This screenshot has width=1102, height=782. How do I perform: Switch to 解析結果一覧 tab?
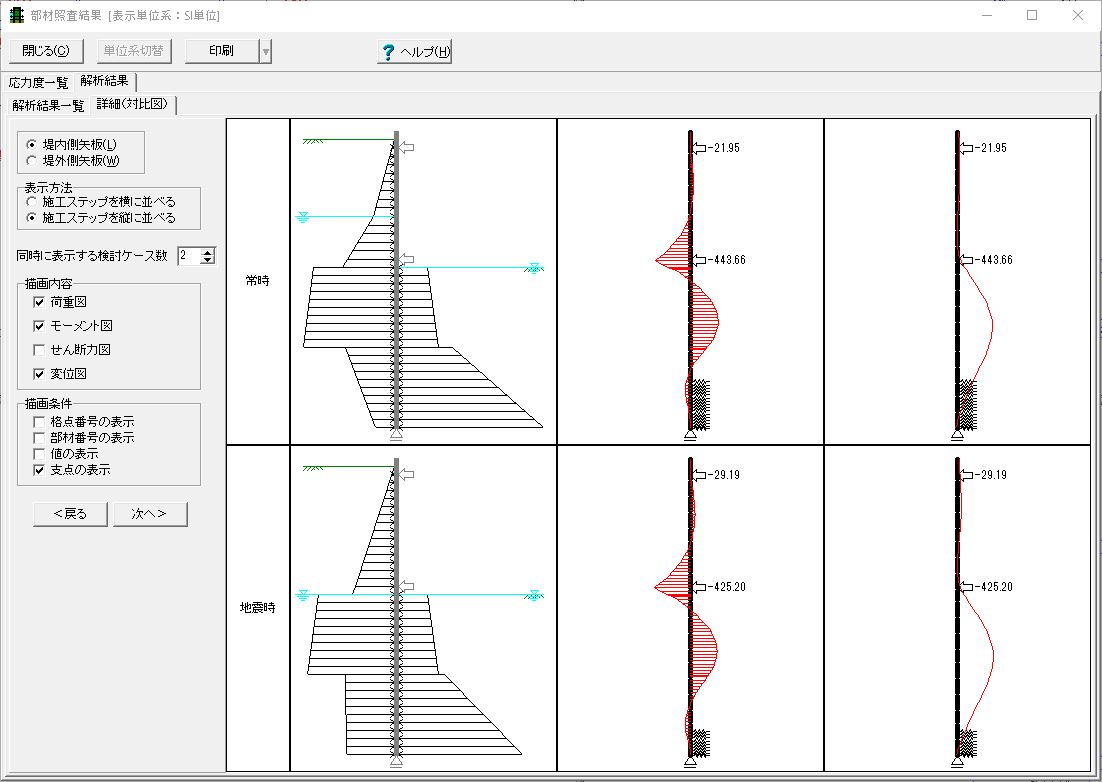click(48, 105)
